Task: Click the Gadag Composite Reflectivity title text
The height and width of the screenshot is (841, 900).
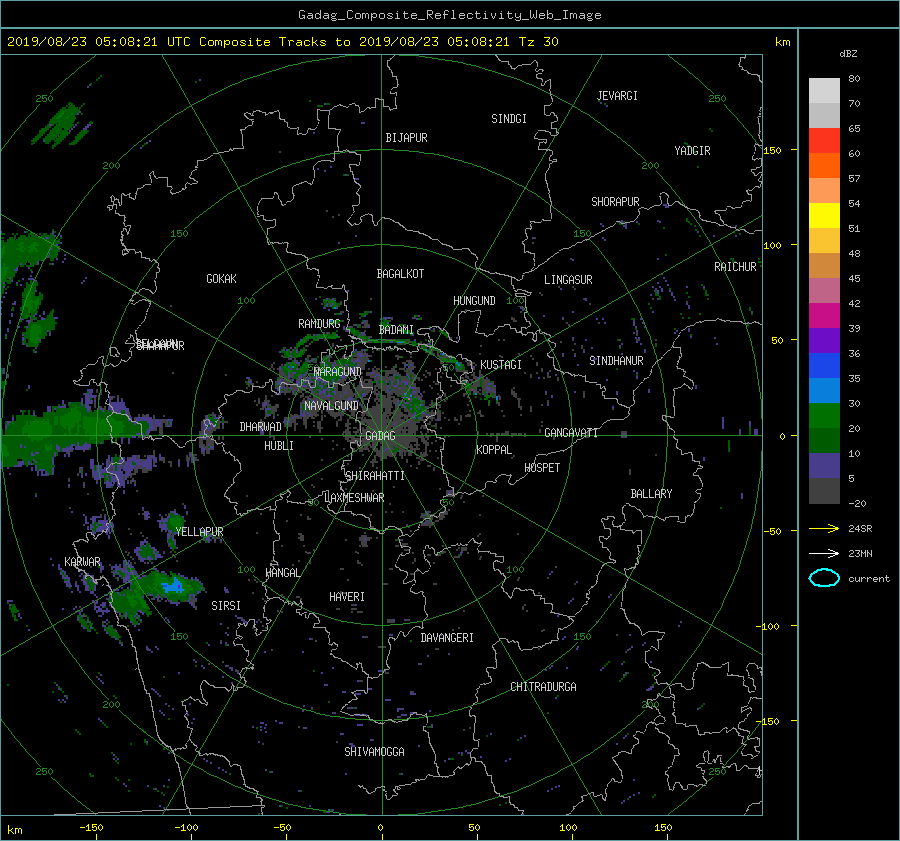Action: pyautogui.click(x=449, y=15)
